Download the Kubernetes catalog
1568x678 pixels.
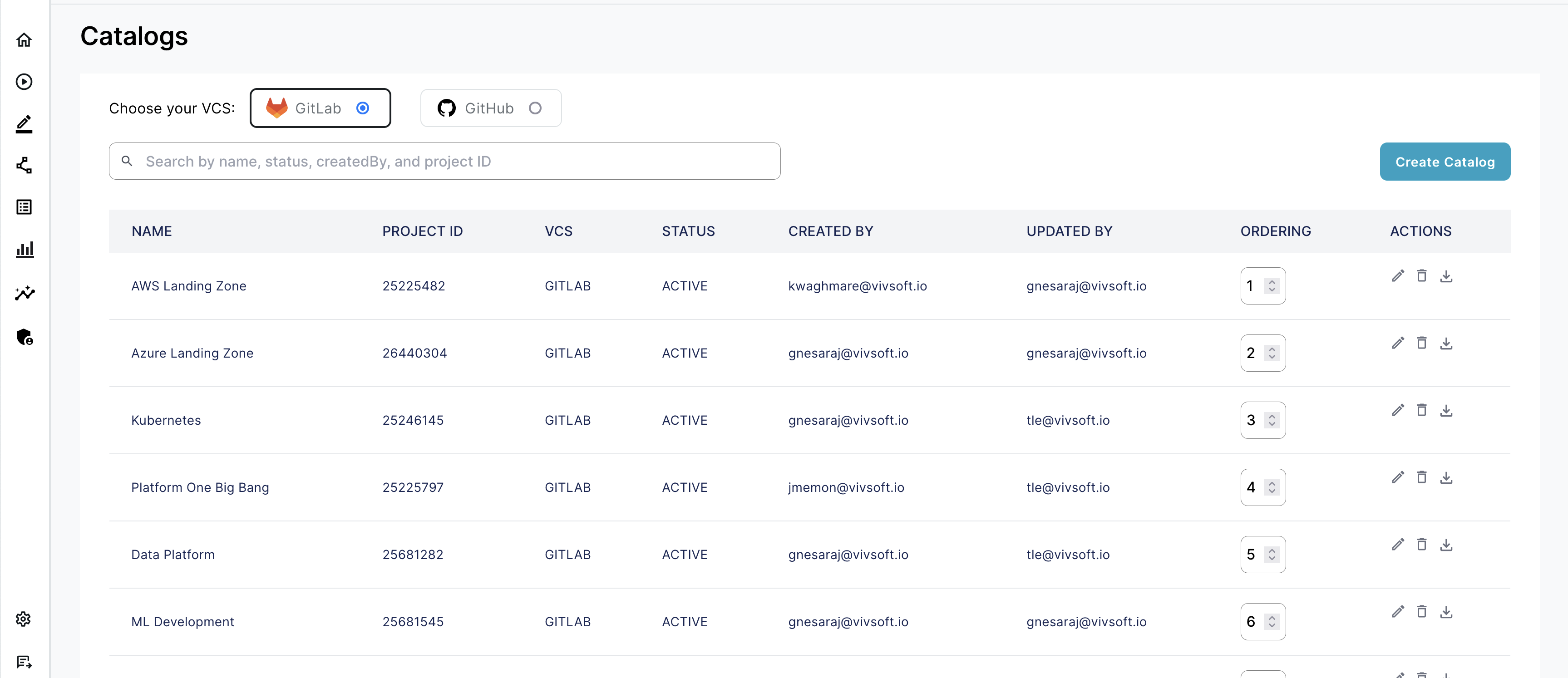[1446, 410]
